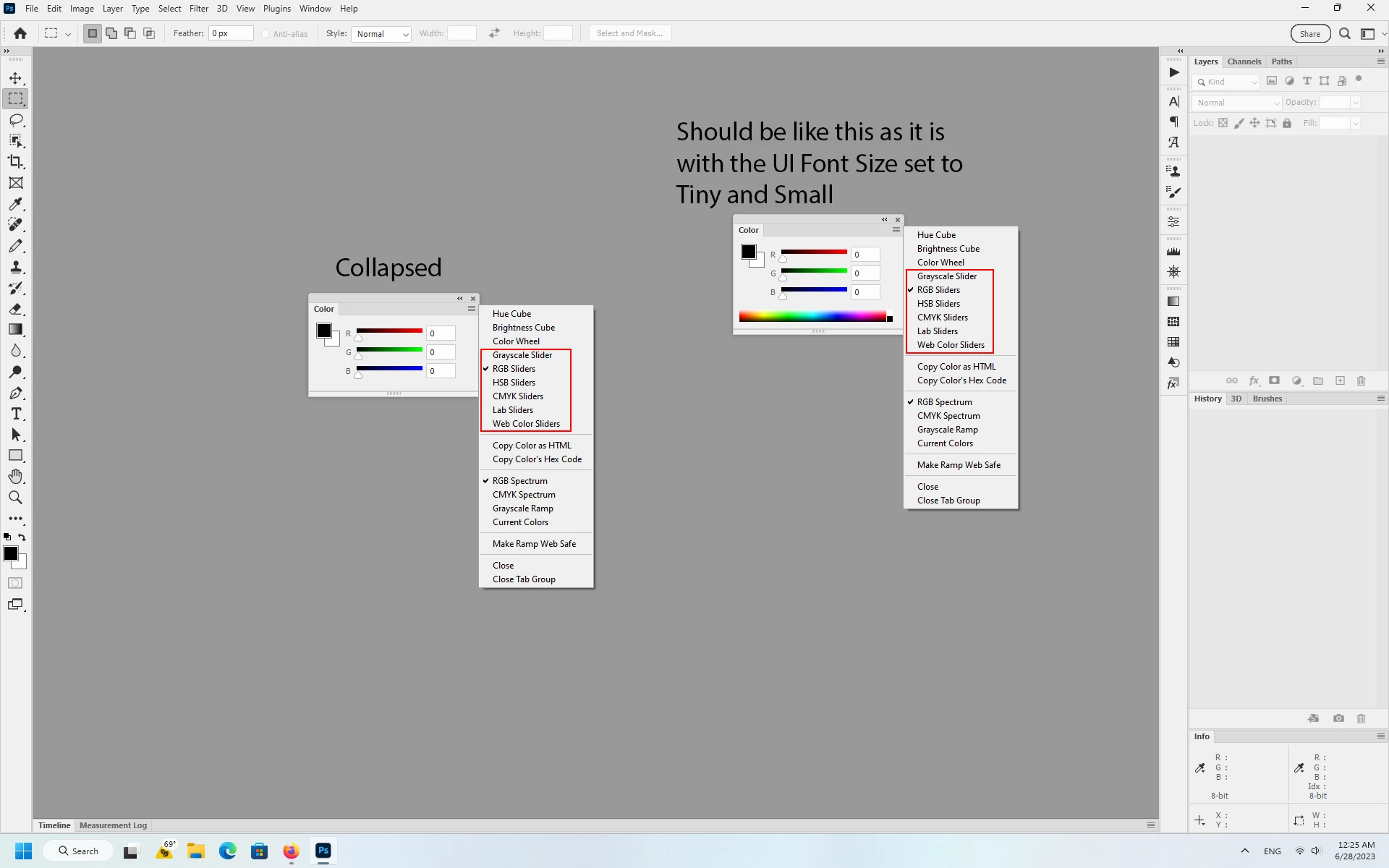Switch to the Channels tab
The image size is (1389, 868).
click(1244, 61)
